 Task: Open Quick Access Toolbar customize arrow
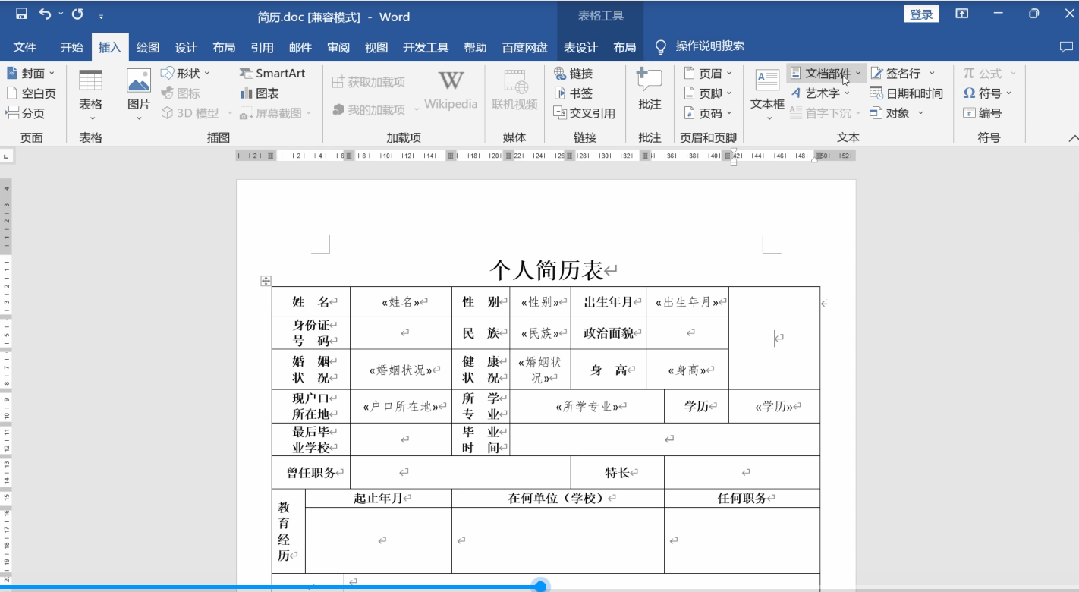(101, 16)
